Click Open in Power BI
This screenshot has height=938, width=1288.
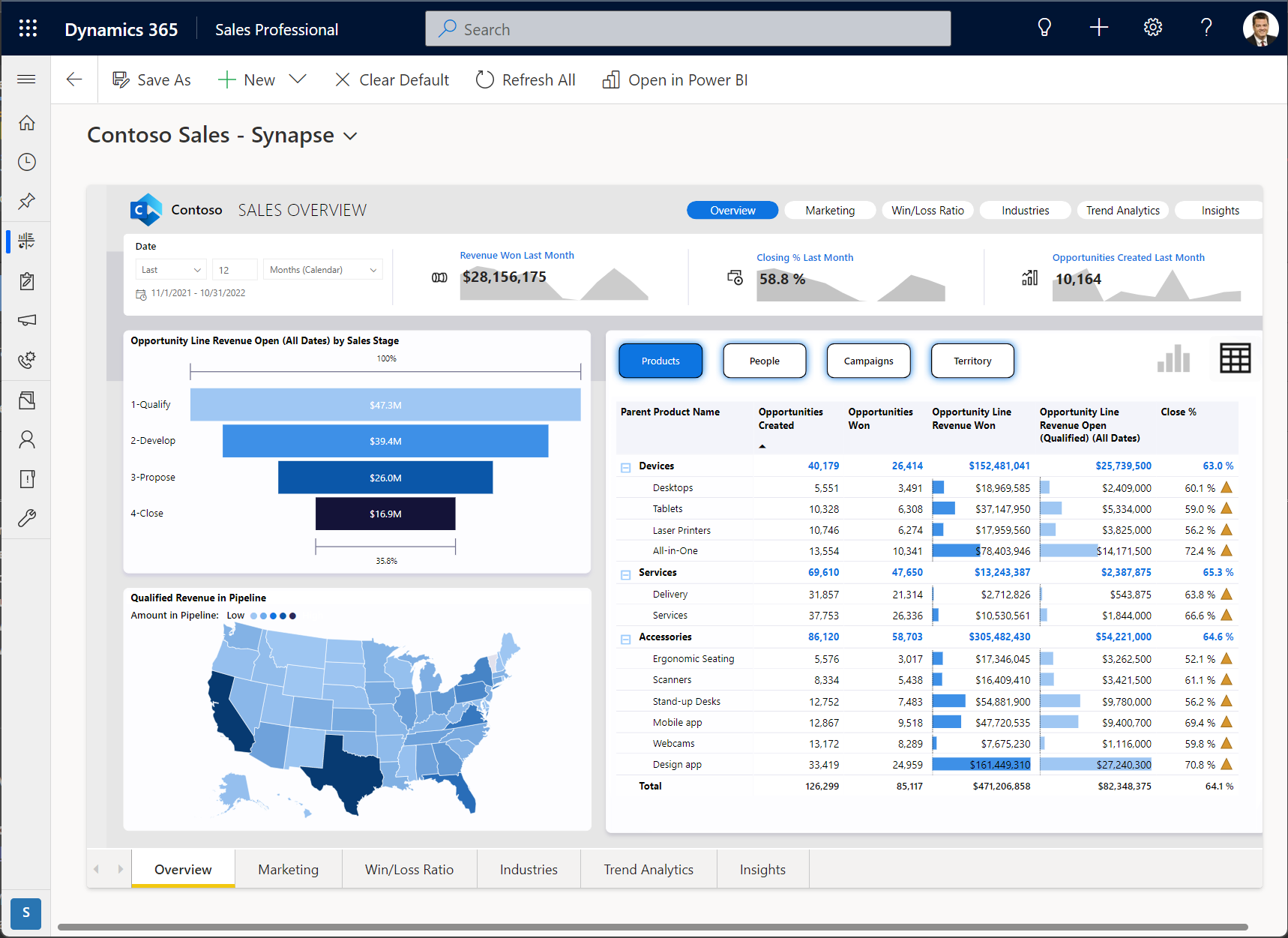tap(675, 79)
